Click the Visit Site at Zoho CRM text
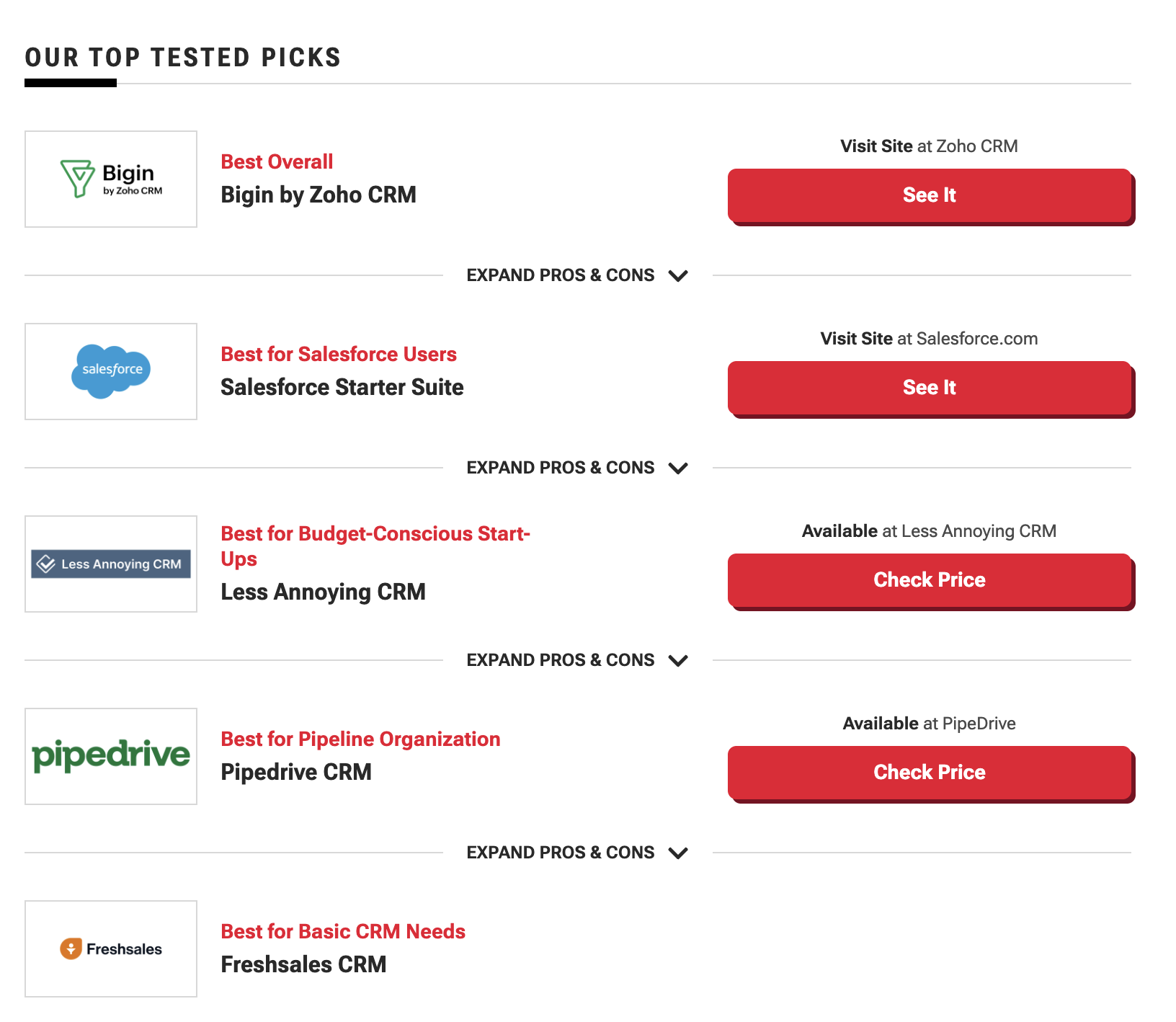The width and height of the screenshot is (1176, 1022). coord(928,146)
